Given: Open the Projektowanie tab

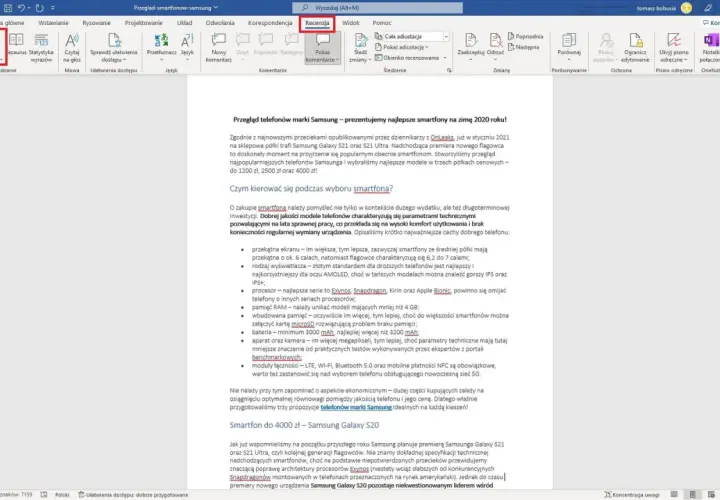Looking at the screenshot, I should 144,22.
